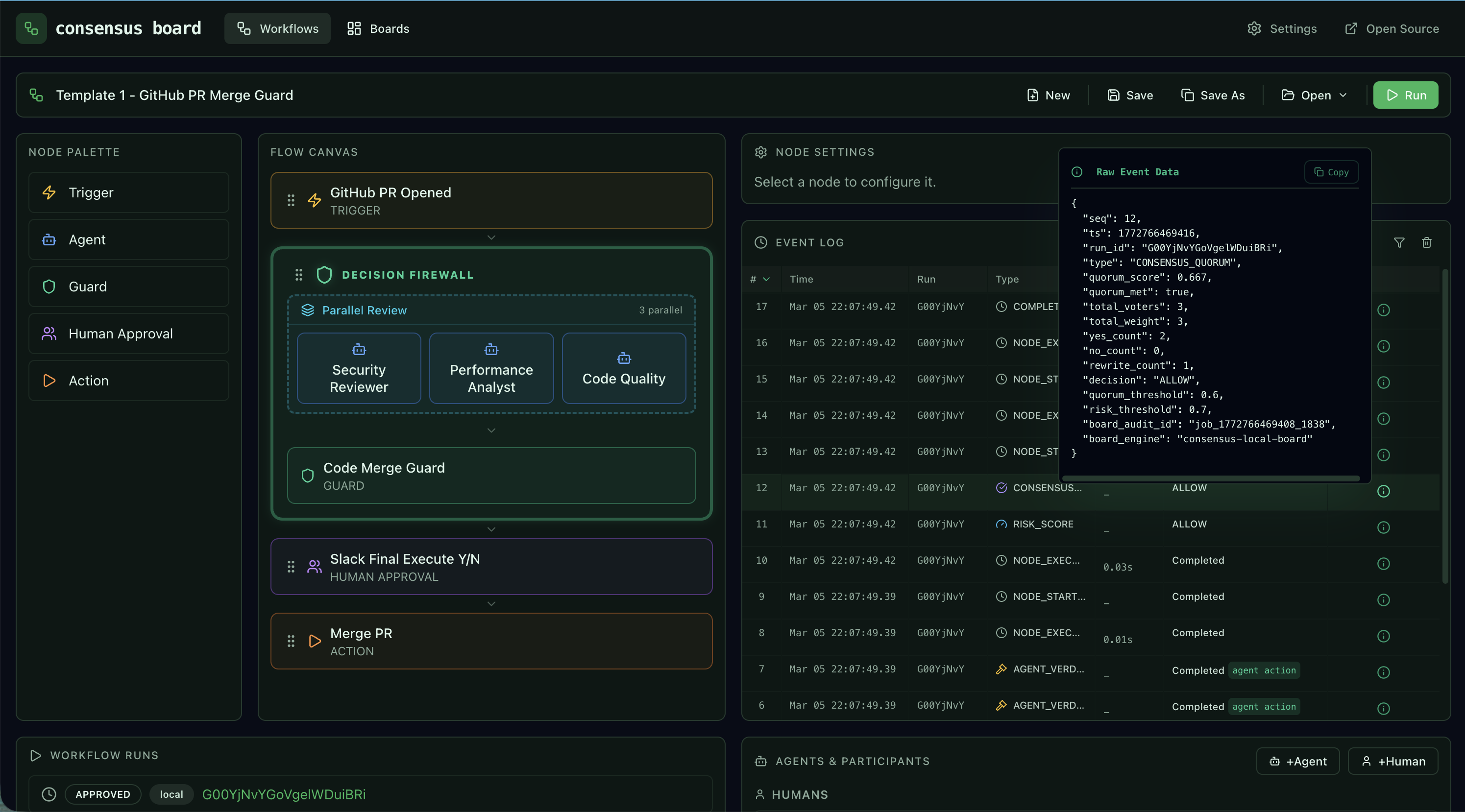Click drag handle on GitHub PR Opened node
This screenshot has height=812, width=1465.
tap(291, 200)
